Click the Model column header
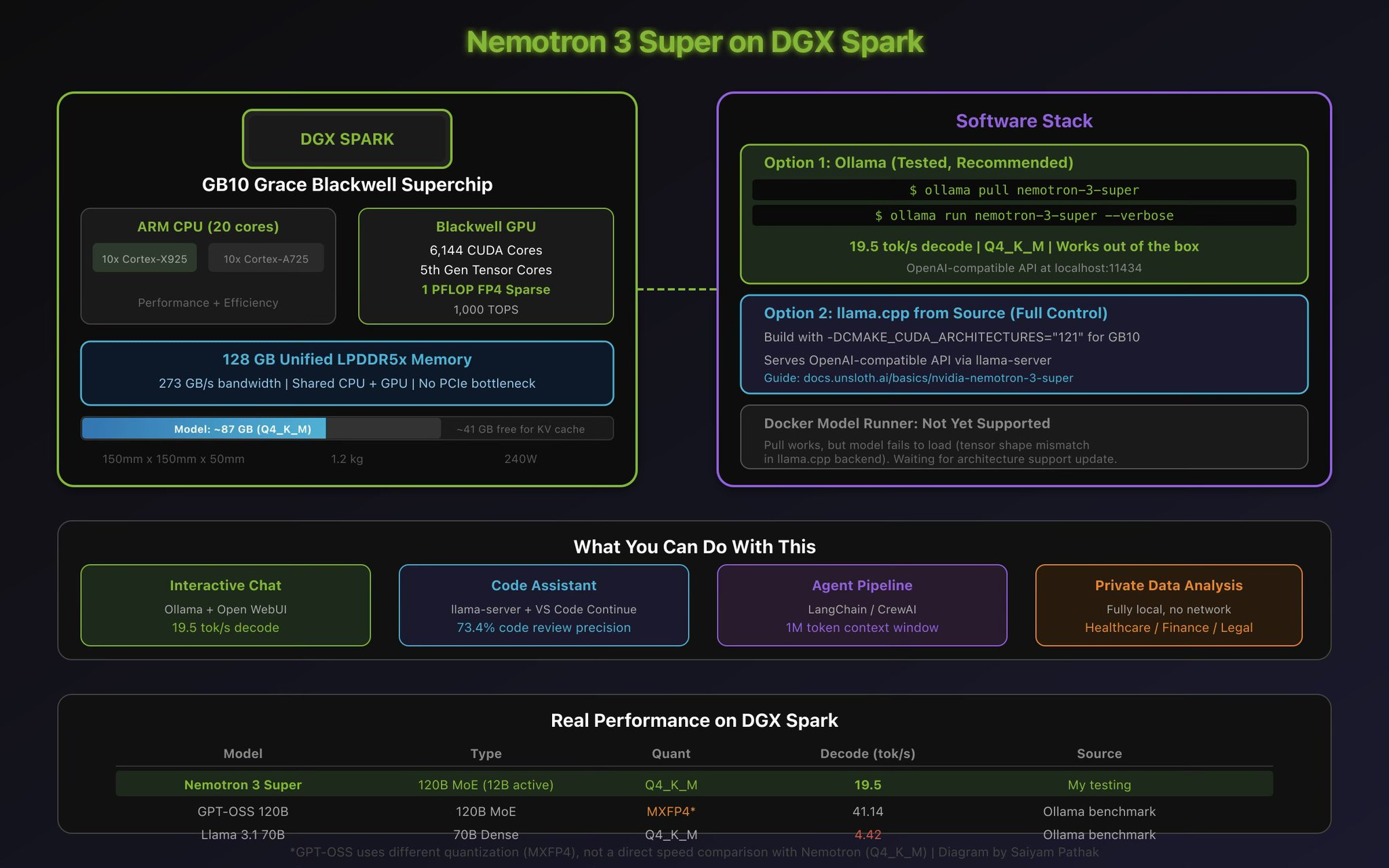 243,753
